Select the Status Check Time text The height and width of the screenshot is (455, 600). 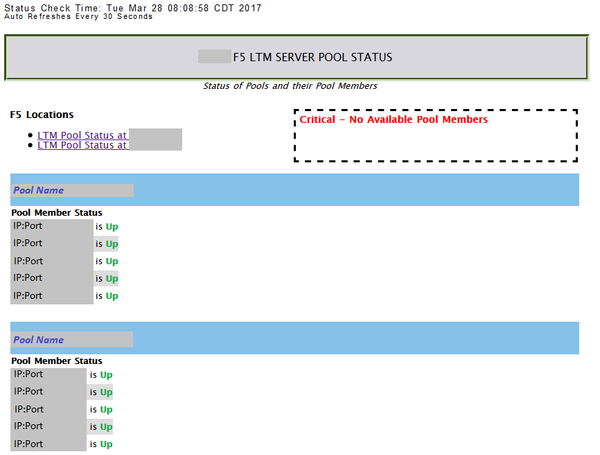point(133,8)
